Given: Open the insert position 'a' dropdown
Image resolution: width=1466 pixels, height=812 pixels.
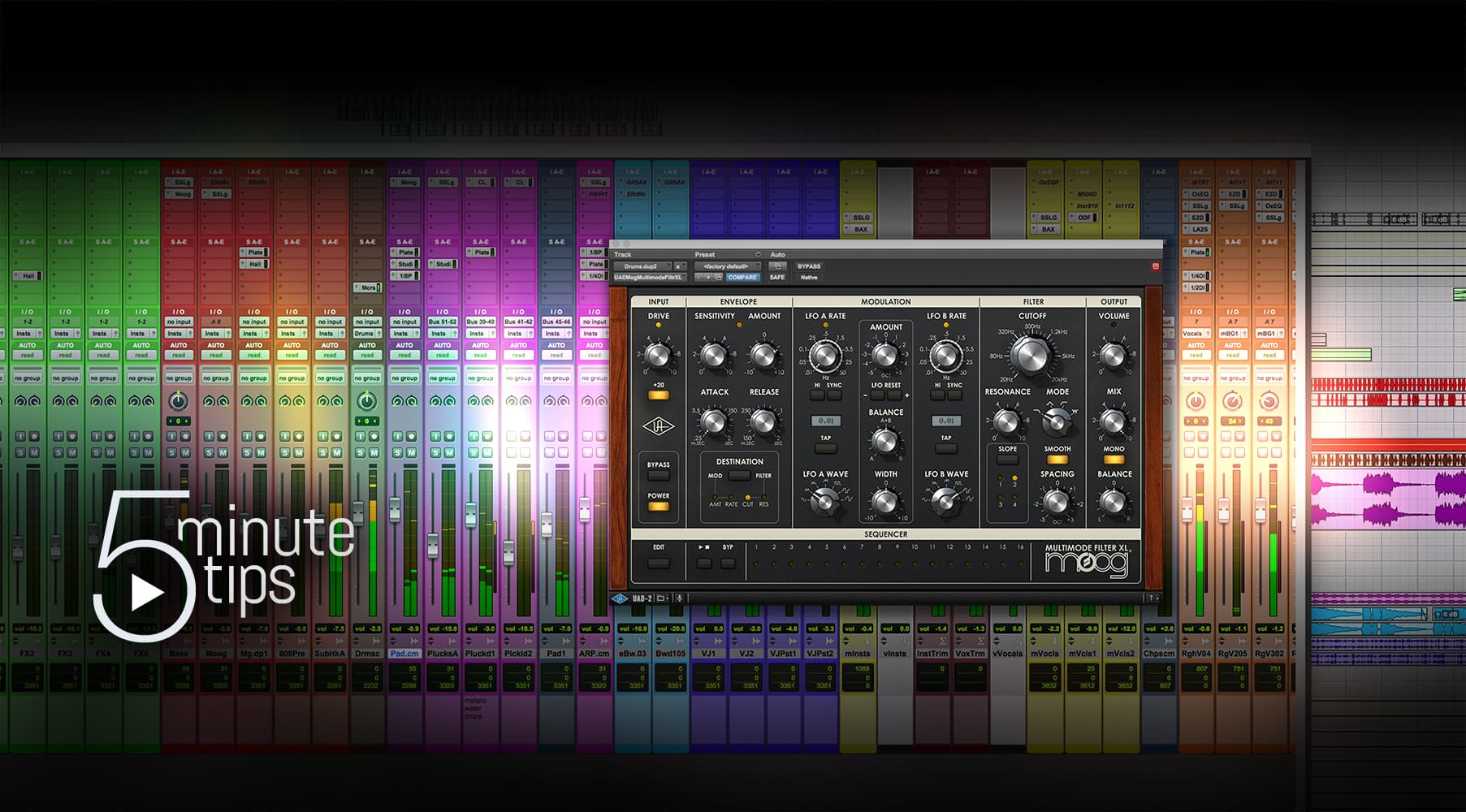Looking at the screenshot, I should [680, 266].
